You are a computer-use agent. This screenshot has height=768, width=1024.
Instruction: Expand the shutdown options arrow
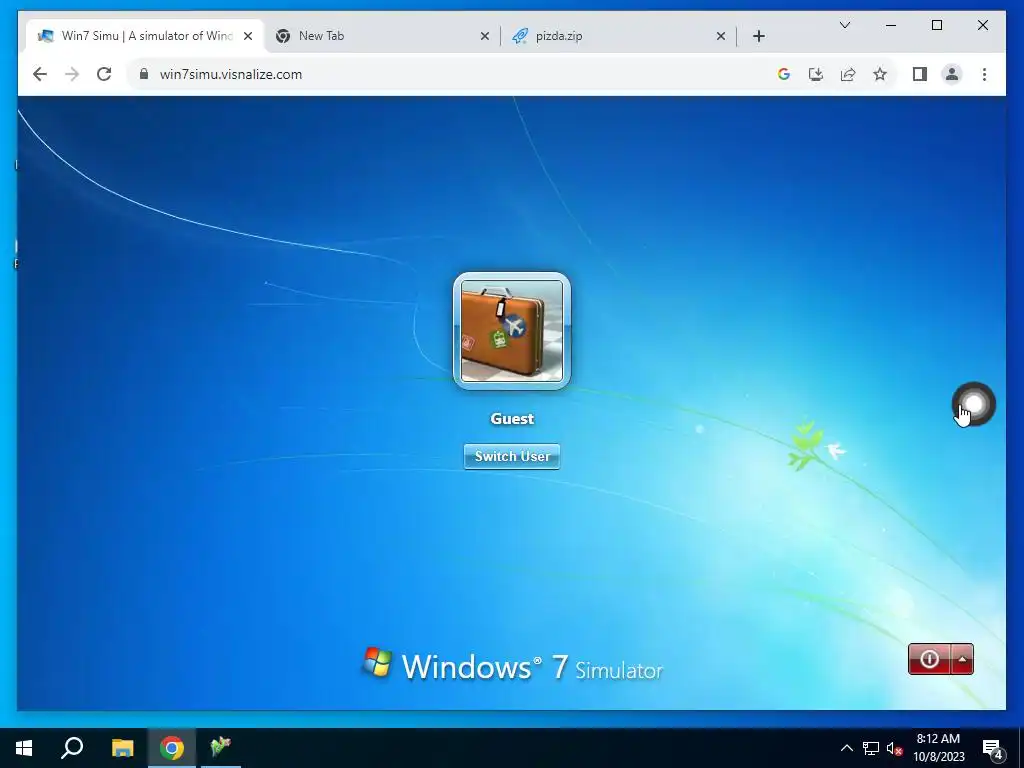click(x=963, y=659)
